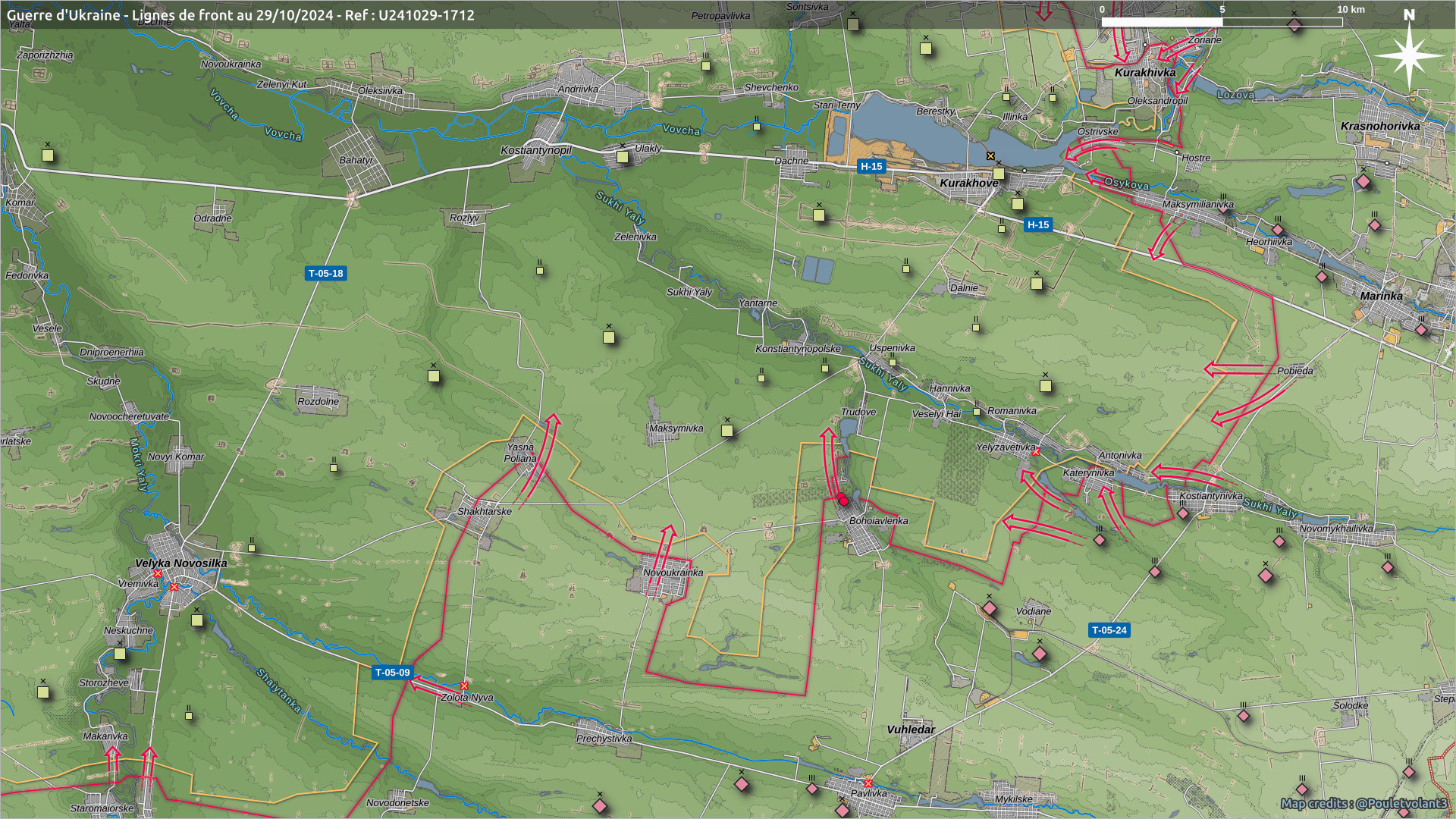Select yellow square unit marker beside Maksymivka
The height and width of the screenshot is (819, 1456).
pyautogui.click(x=726, y=430)
